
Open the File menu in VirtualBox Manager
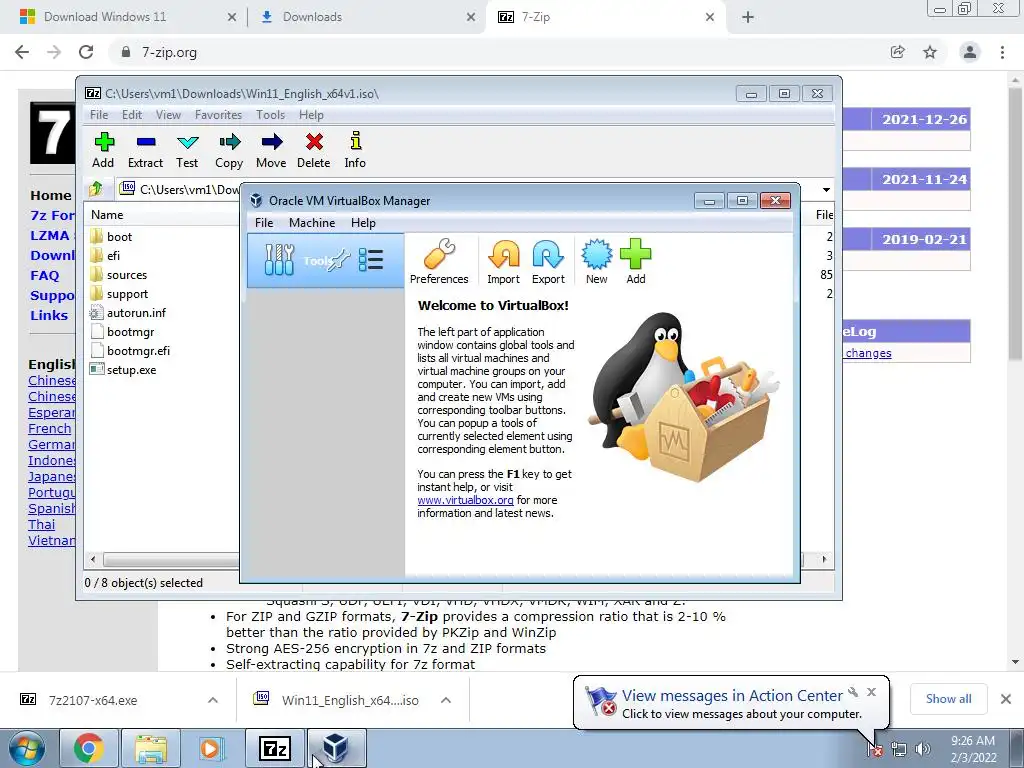[x=264, y=223]
